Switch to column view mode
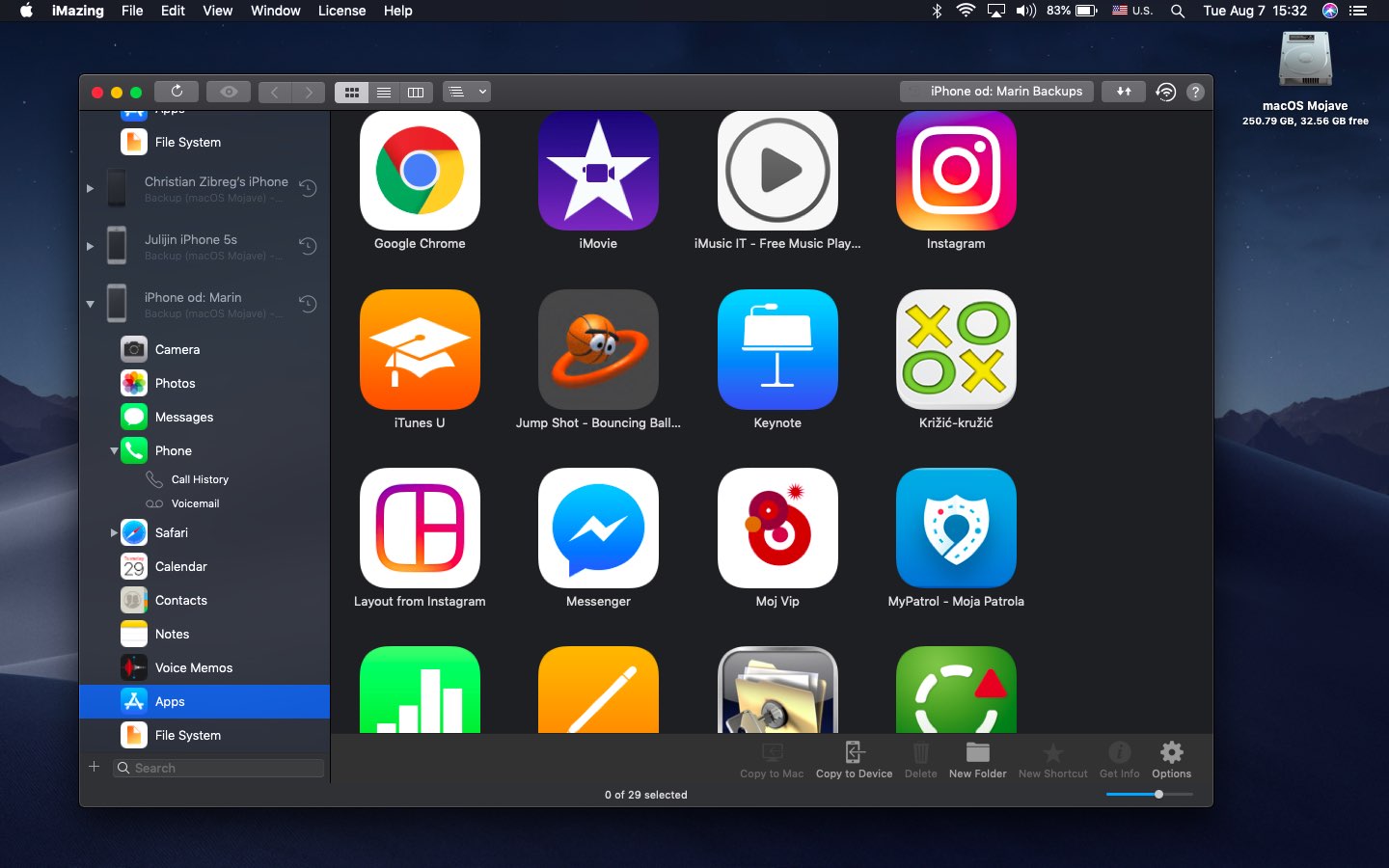Viewport: 1389px width, 868px height. (416, 93)
